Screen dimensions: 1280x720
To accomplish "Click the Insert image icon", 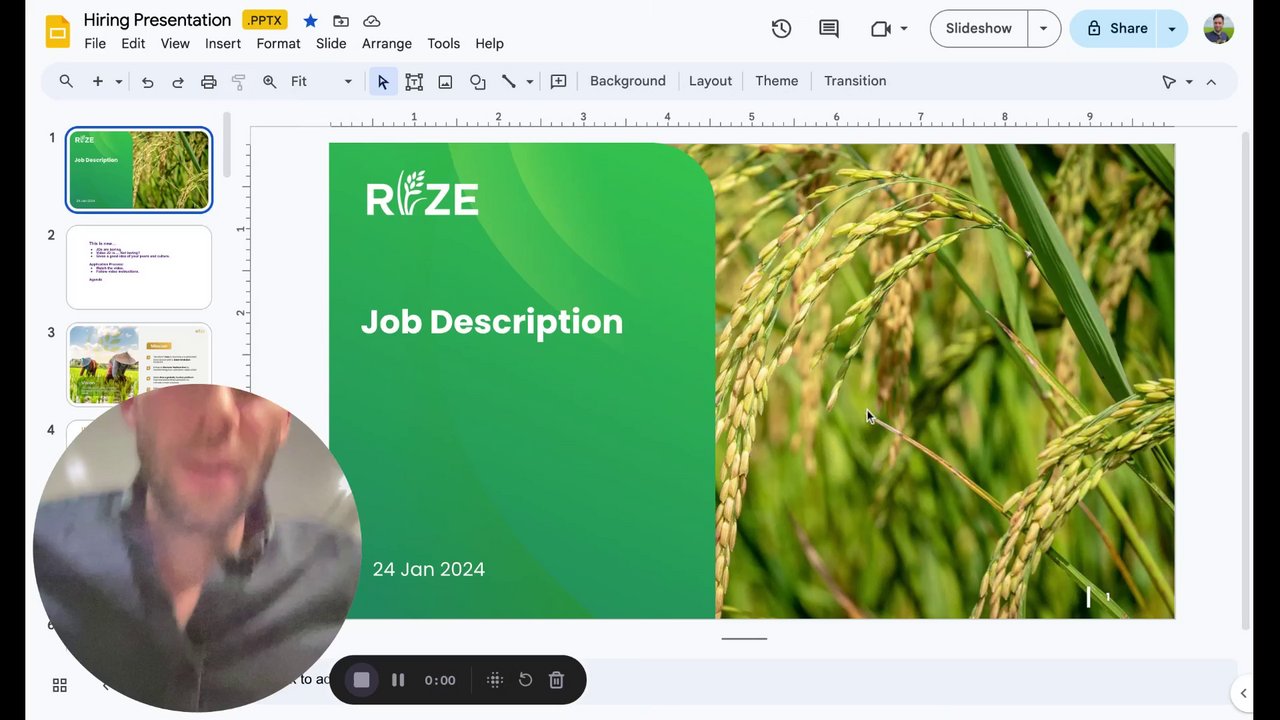I will click(x=445, y=81).
